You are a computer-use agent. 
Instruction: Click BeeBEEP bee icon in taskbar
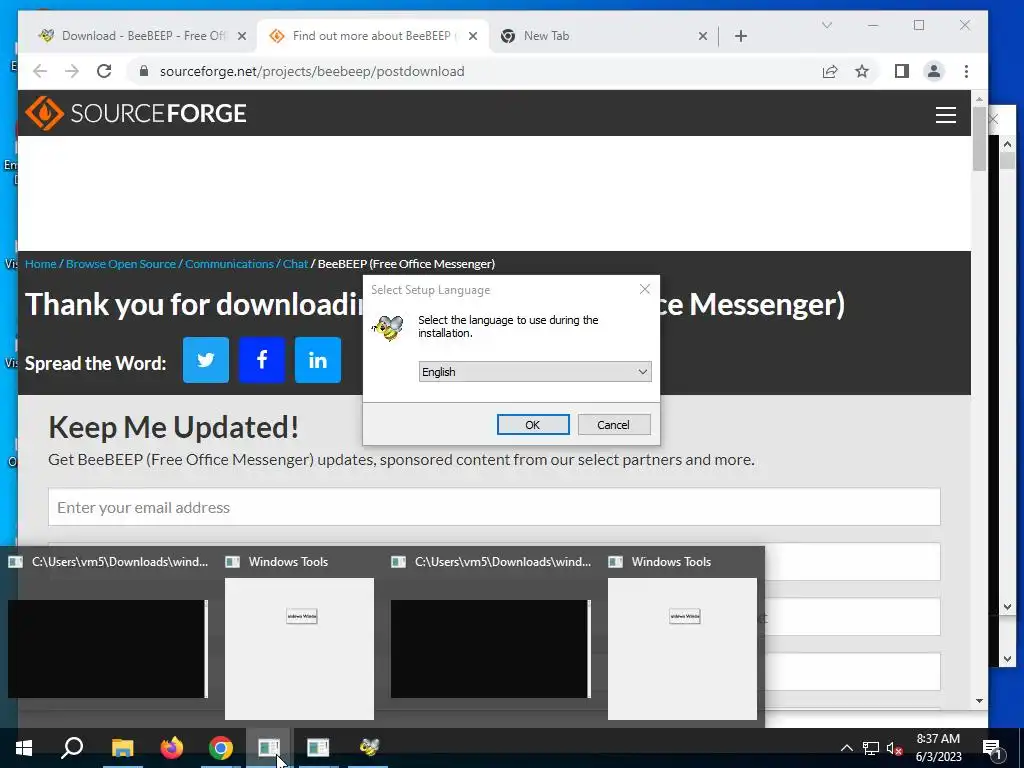pyautogui.click(x=369, y=748)
